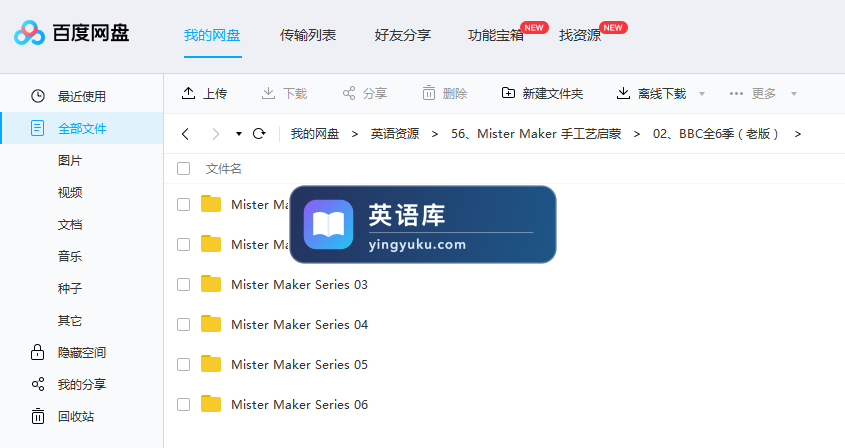
Task: Open Mister Maker Series 03 folder icon
Action: pyautogui.click(x=211, y=284)
